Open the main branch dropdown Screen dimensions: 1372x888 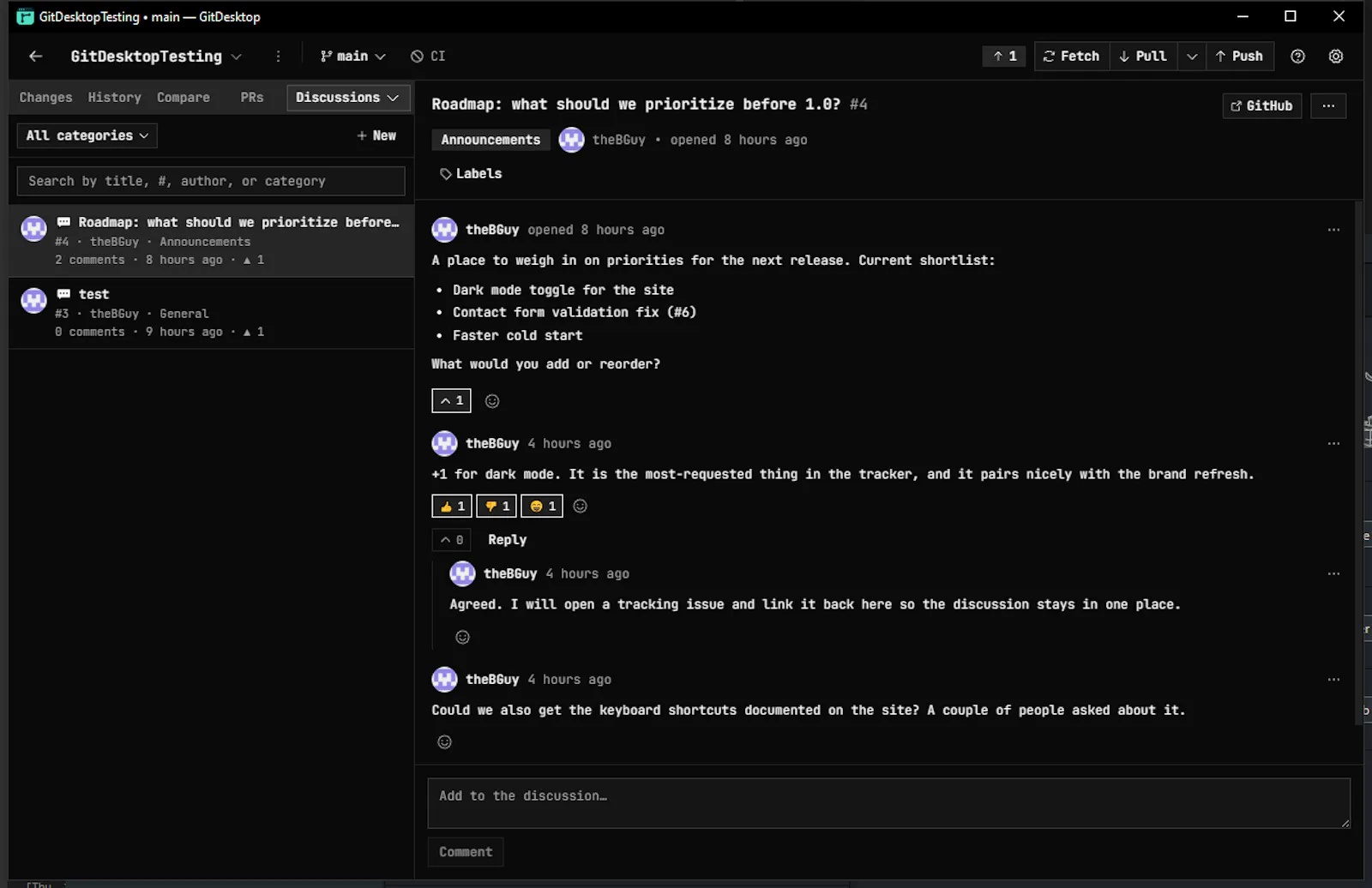coord(352,57)
